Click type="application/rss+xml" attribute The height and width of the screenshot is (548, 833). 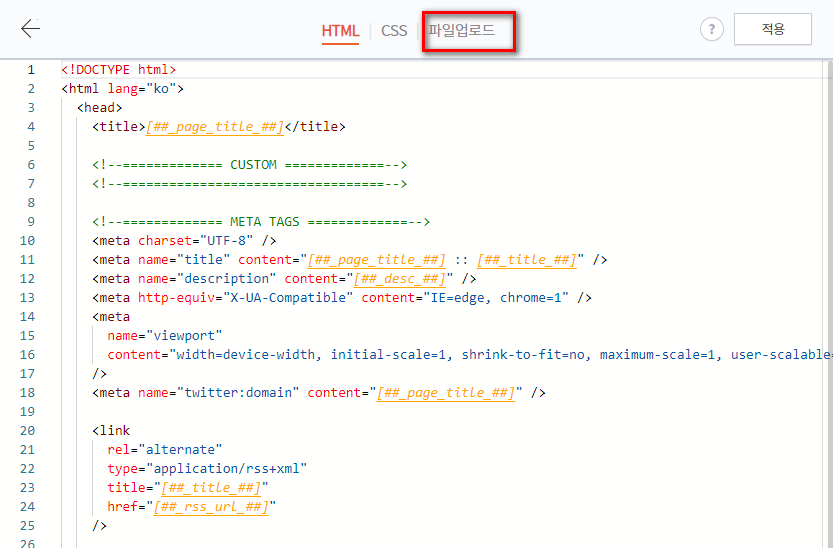pyautogui.click(x=207, y=469)
